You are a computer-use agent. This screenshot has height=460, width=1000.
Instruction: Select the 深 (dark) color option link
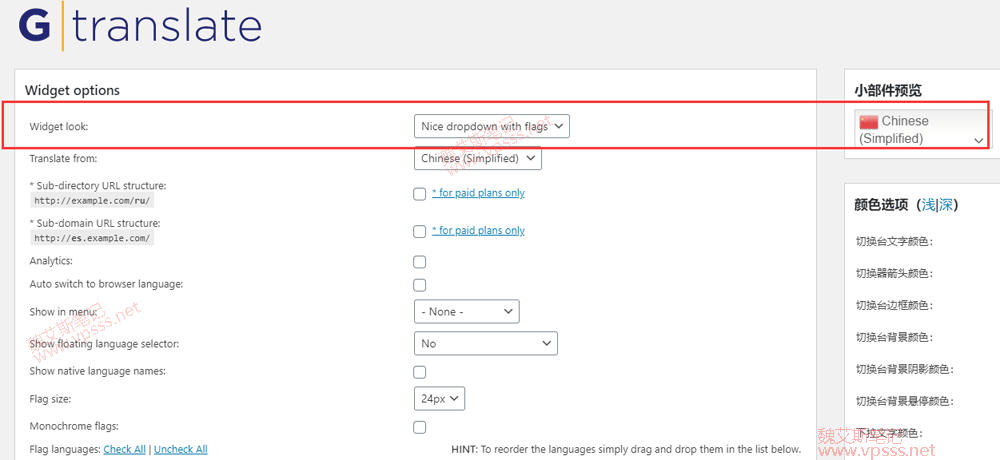[x=945, y=205]
